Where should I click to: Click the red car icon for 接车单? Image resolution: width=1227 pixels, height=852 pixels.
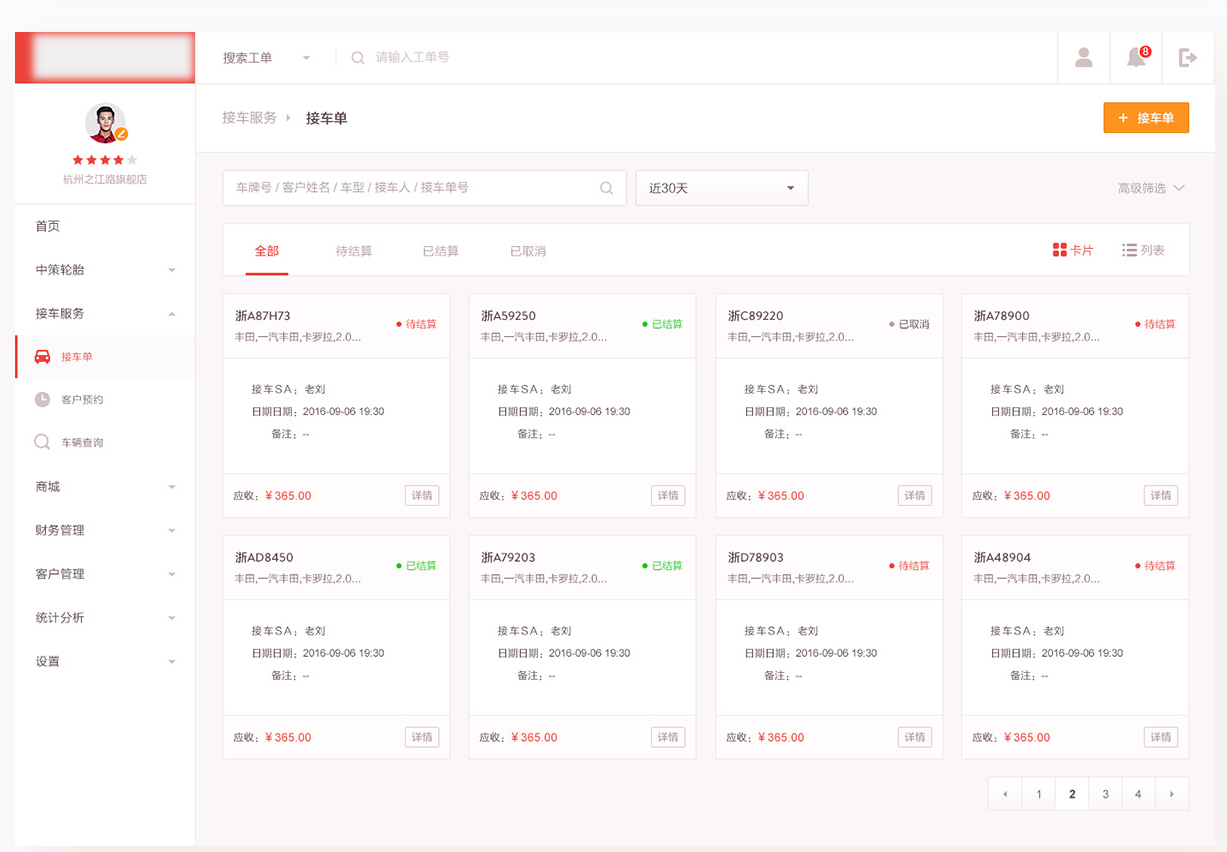point(43,357)
